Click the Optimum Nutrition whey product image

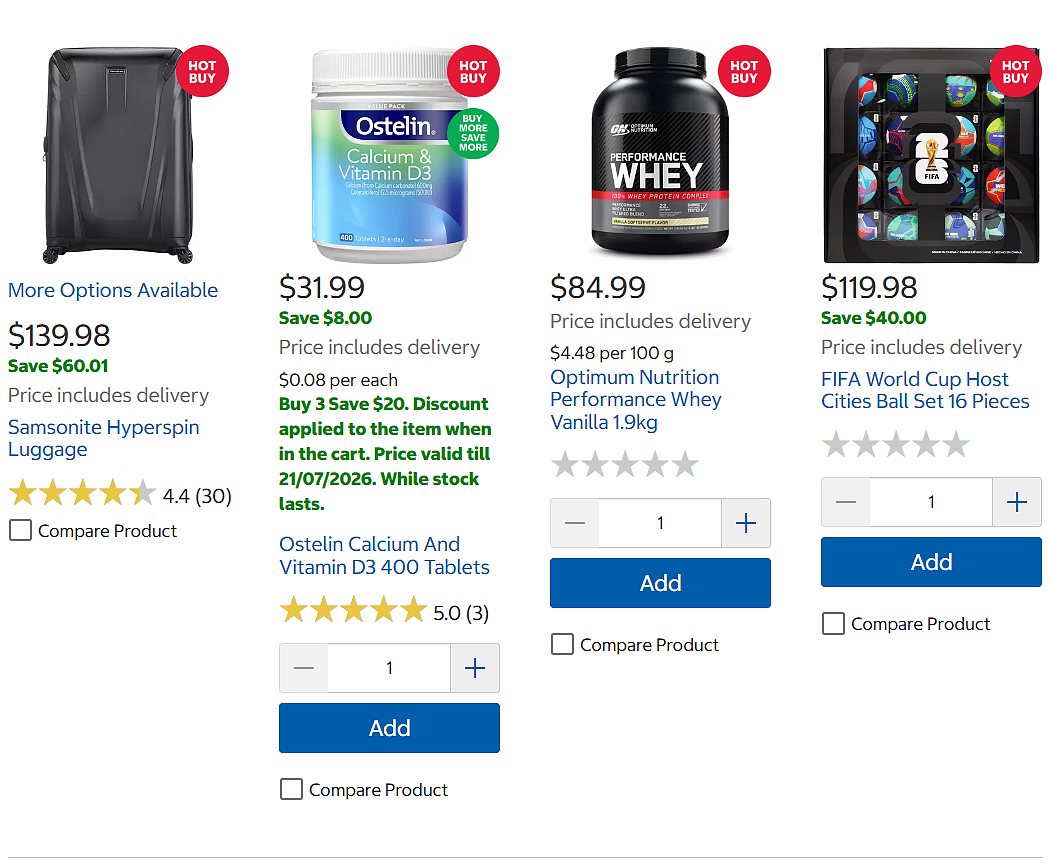pyautogui.click(x=660, y=153)
